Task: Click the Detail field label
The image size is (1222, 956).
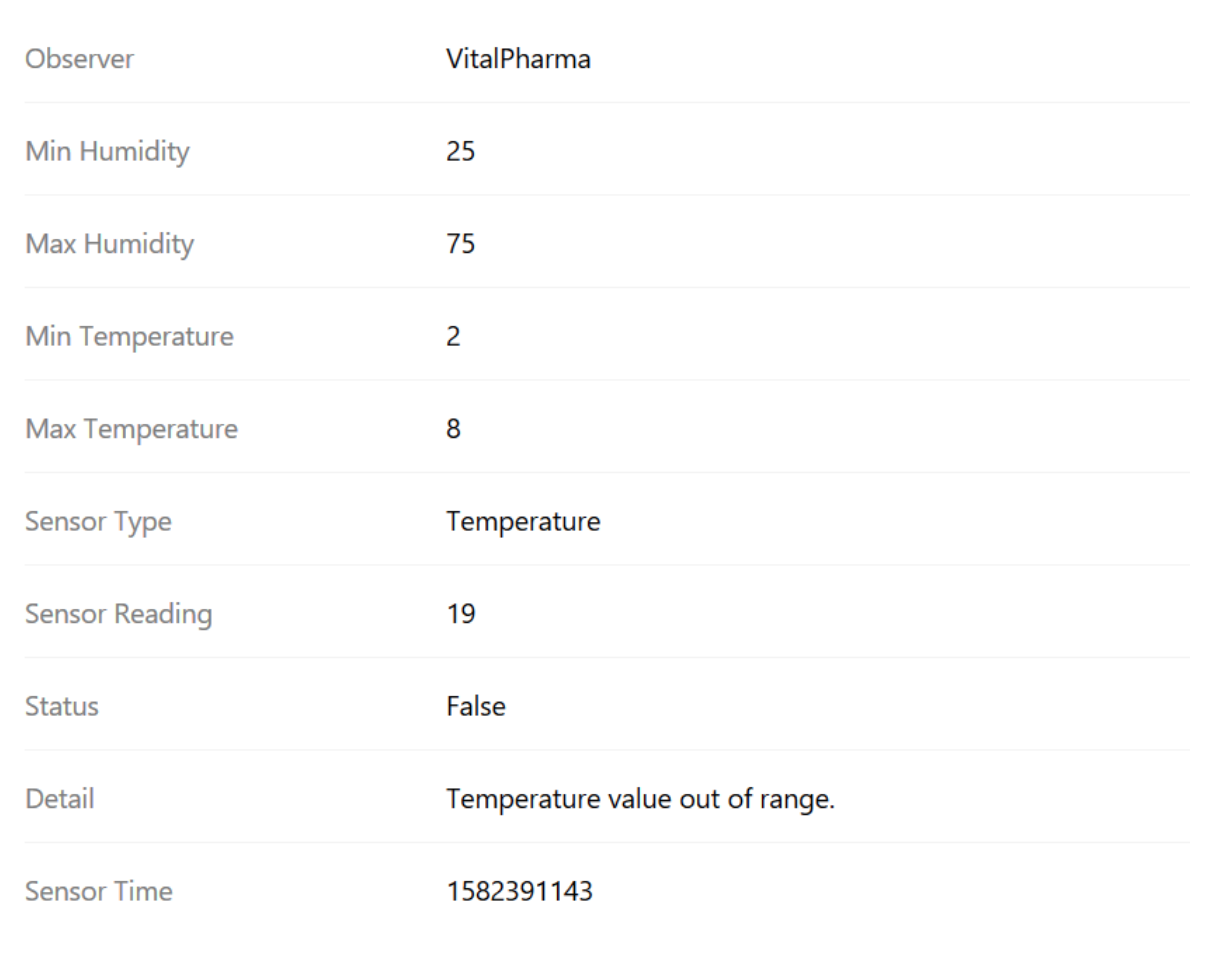Action: click(60, 799)
